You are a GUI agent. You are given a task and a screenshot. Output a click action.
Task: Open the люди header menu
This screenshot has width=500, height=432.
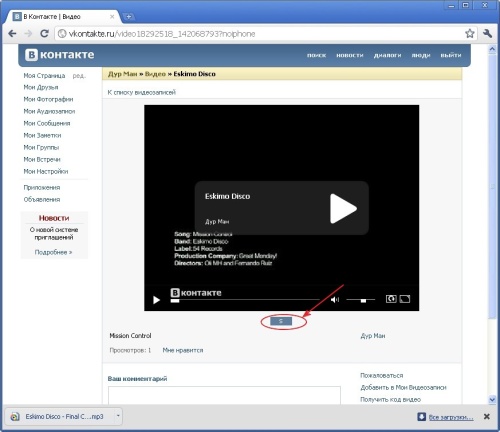click(421, 55)
